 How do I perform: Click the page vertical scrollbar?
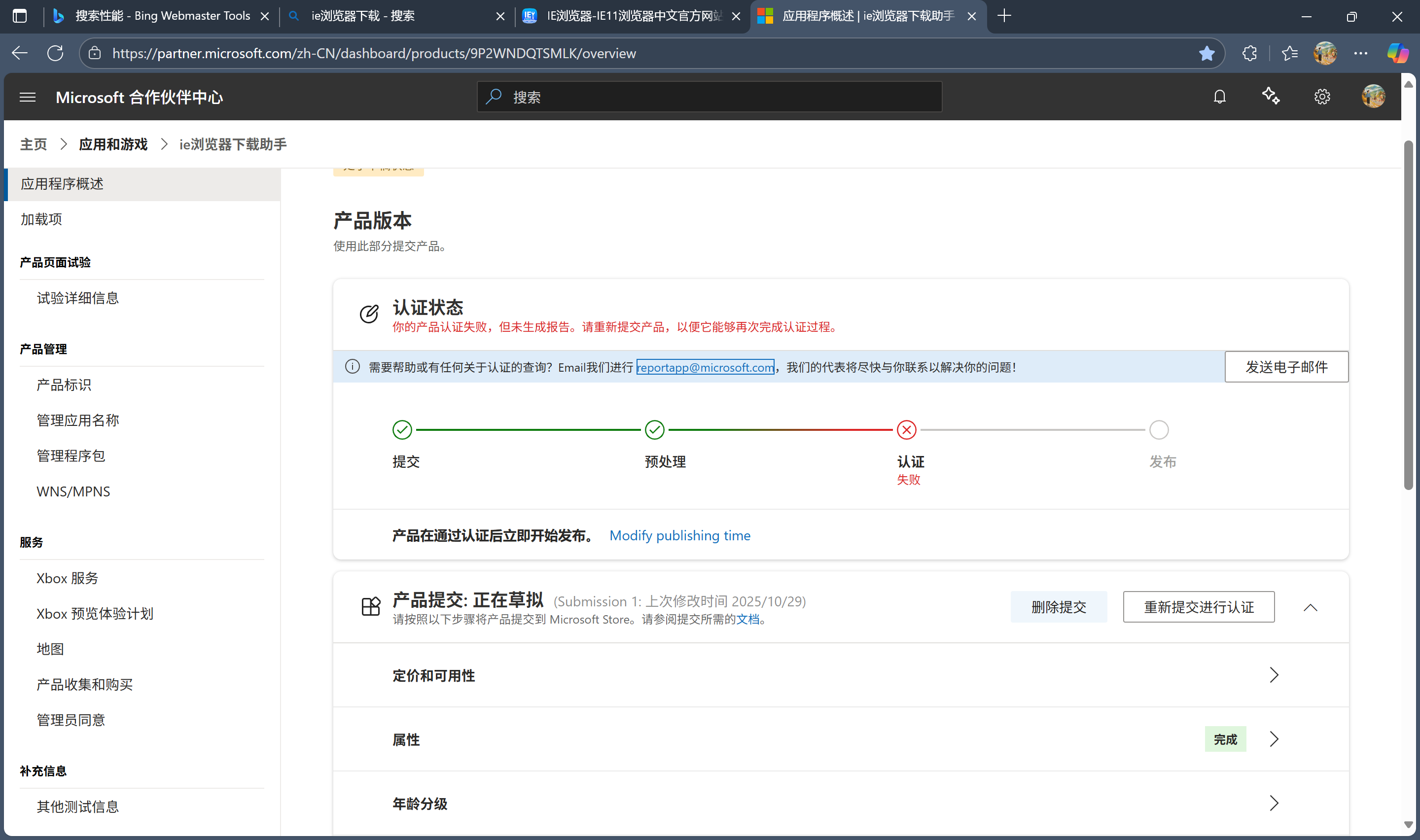pos(1408,317)
